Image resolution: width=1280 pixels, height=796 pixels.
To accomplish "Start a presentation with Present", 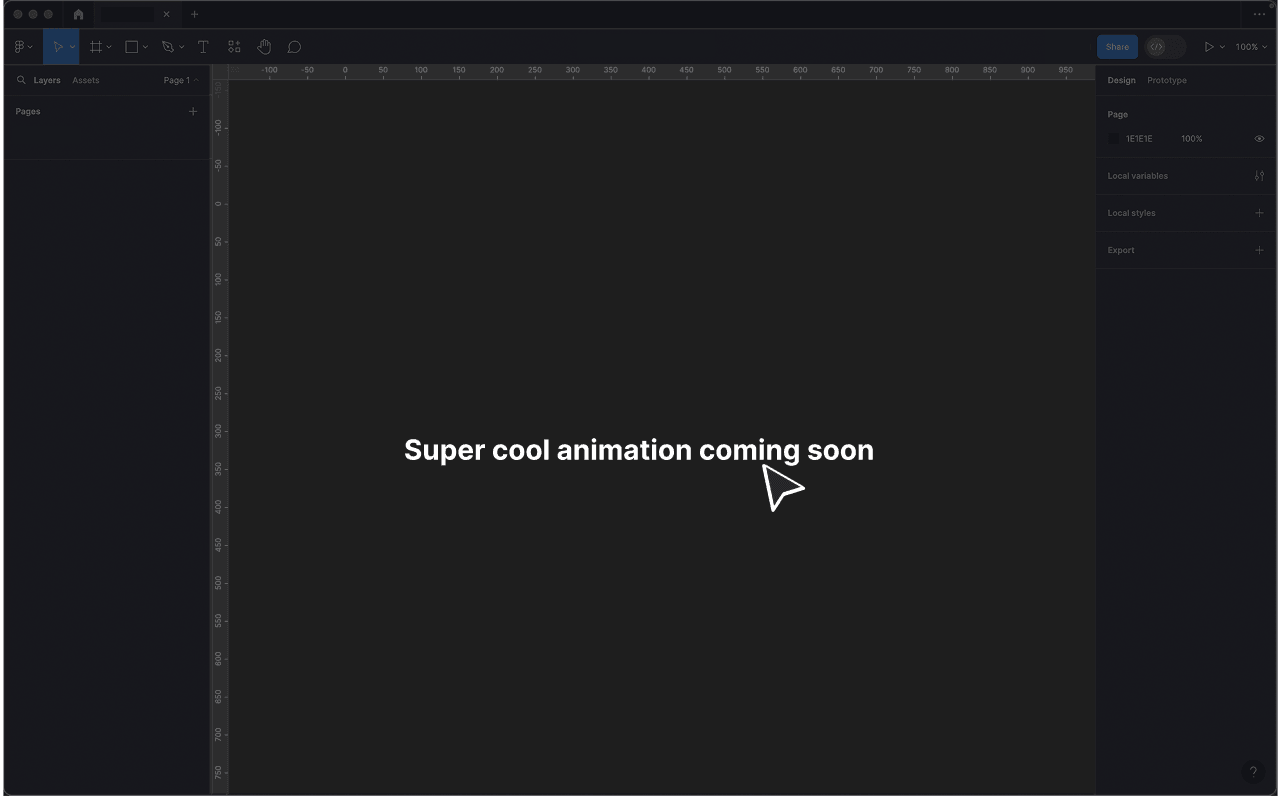I will [1211, 46].
